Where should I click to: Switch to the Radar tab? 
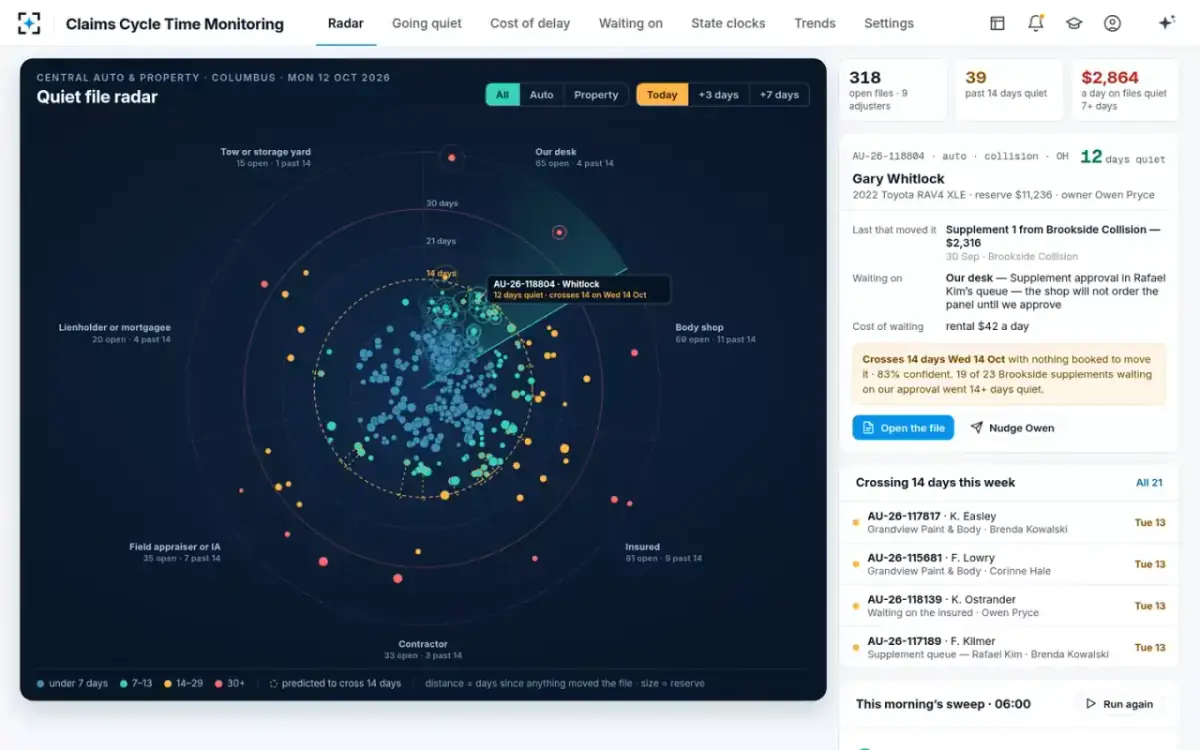pos(346,23)
